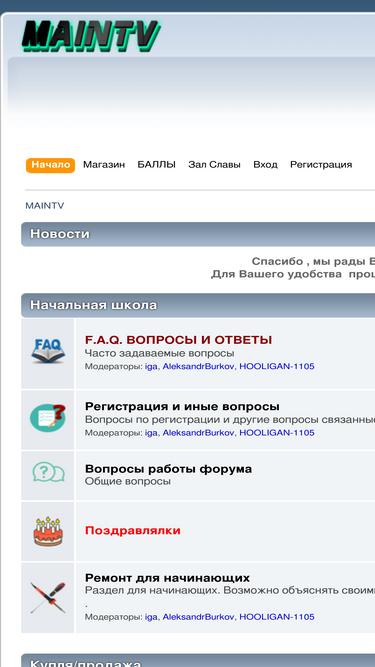The height and width of the screenshot is (667, 375).
Task: Click the question-mark speech bubbles icon
Action: tap(48, 472)
